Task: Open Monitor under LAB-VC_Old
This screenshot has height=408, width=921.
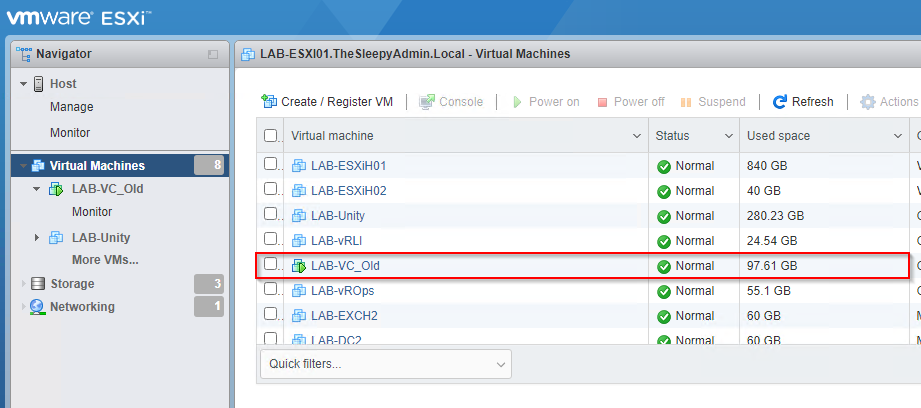Action: click(92, 211)
